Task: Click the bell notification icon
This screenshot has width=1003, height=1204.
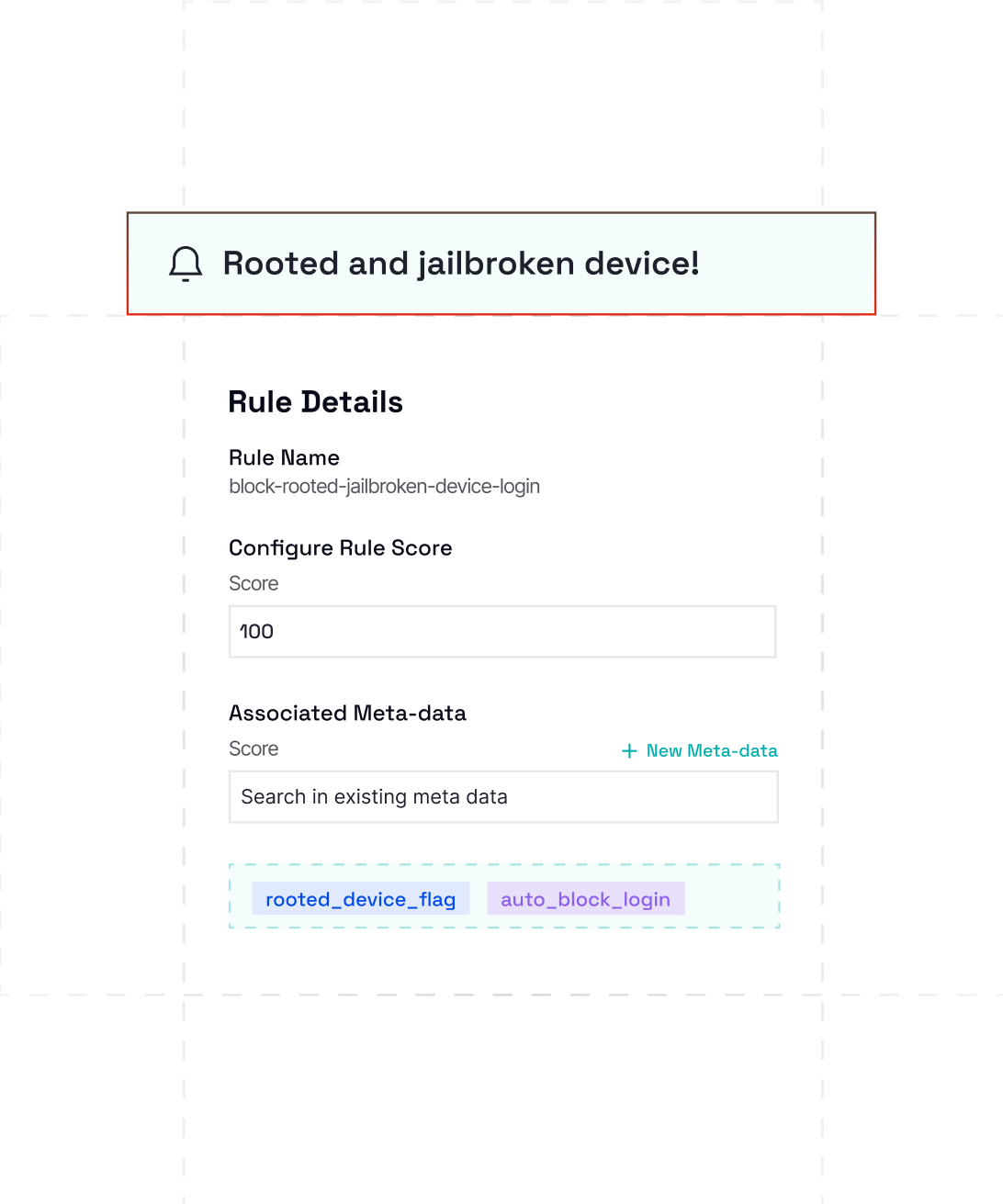Action: click(186, 264)
